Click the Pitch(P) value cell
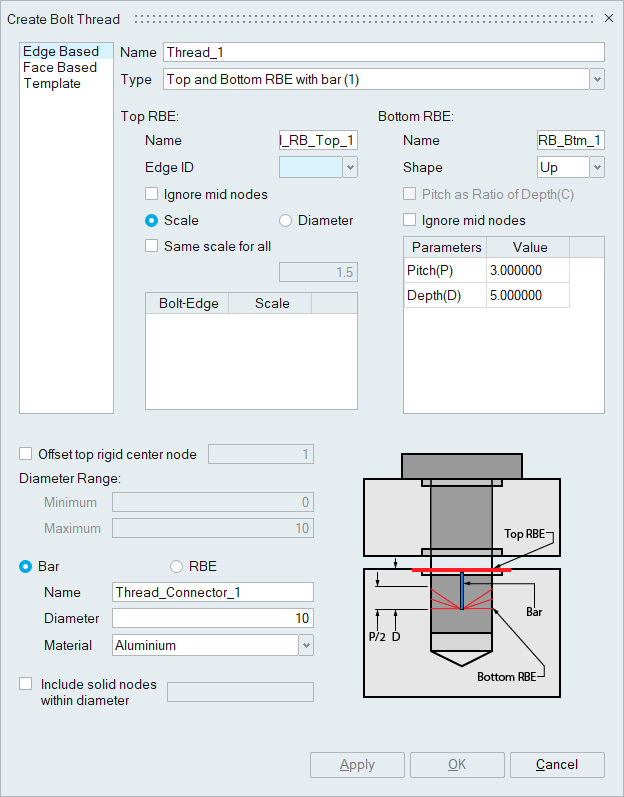The height and width of the screenshot is (797, 624). tap(529, 271)
